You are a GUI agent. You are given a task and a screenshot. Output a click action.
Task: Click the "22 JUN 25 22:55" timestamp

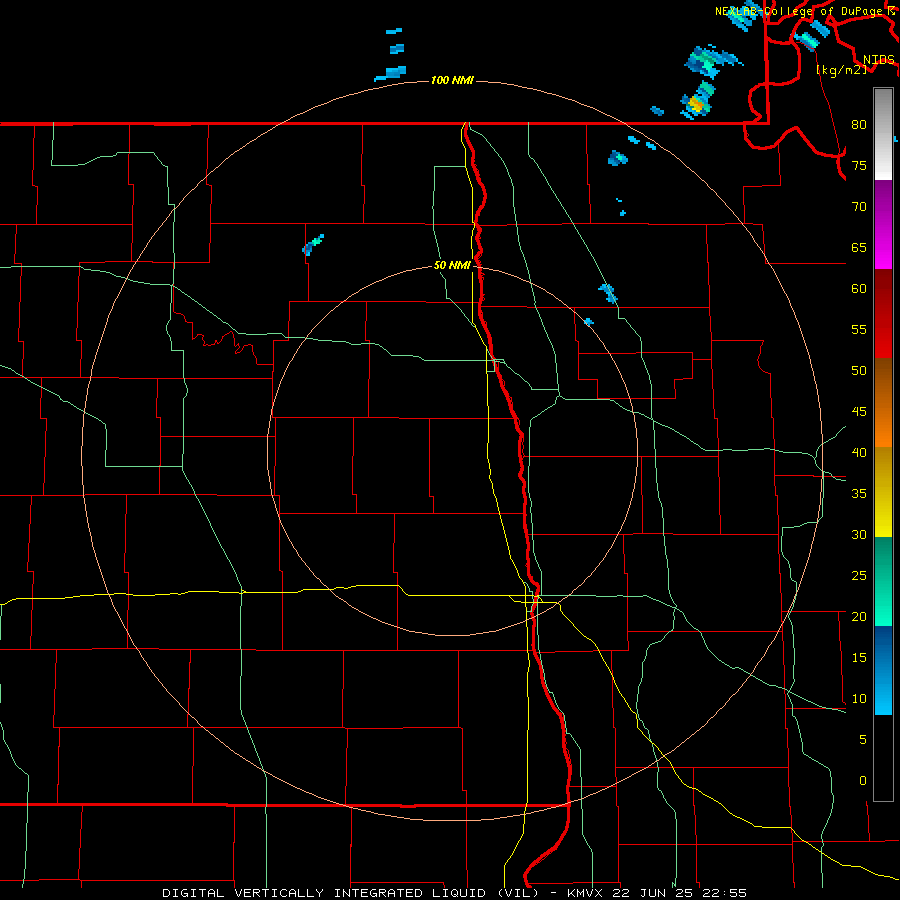click(x=680, y=893)
